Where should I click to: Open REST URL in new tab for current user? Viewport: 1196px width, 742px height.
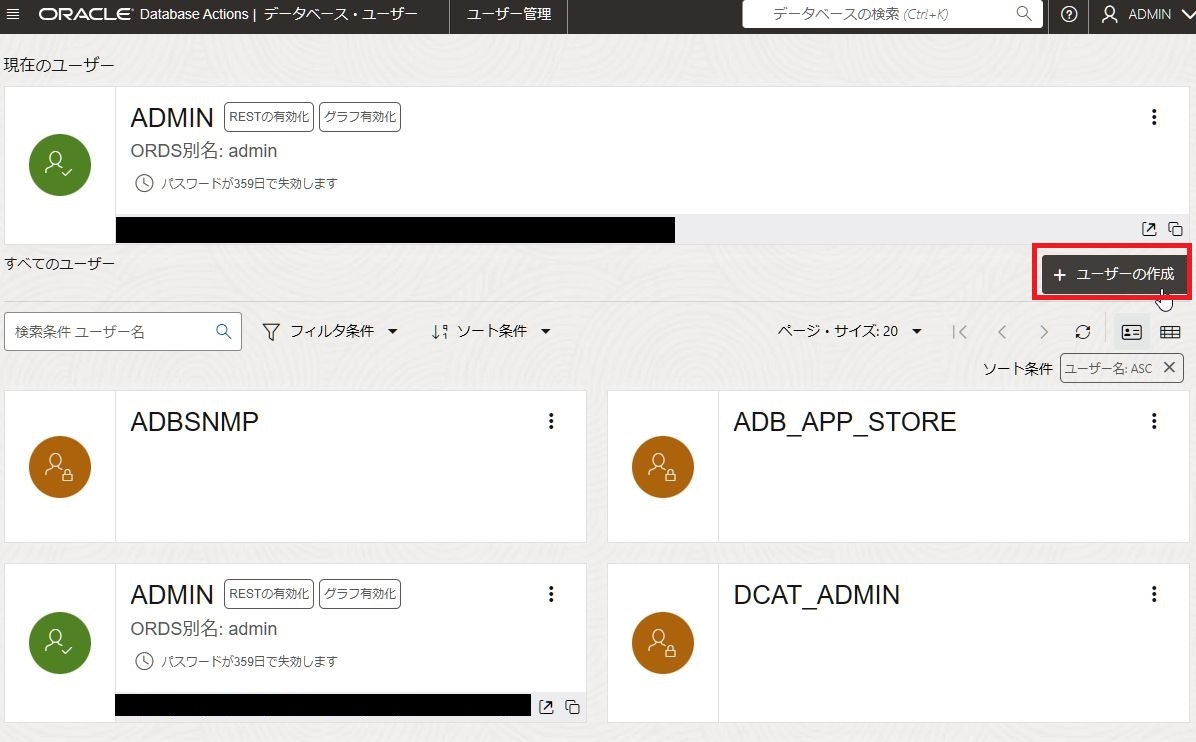[x=1149, y=229]
